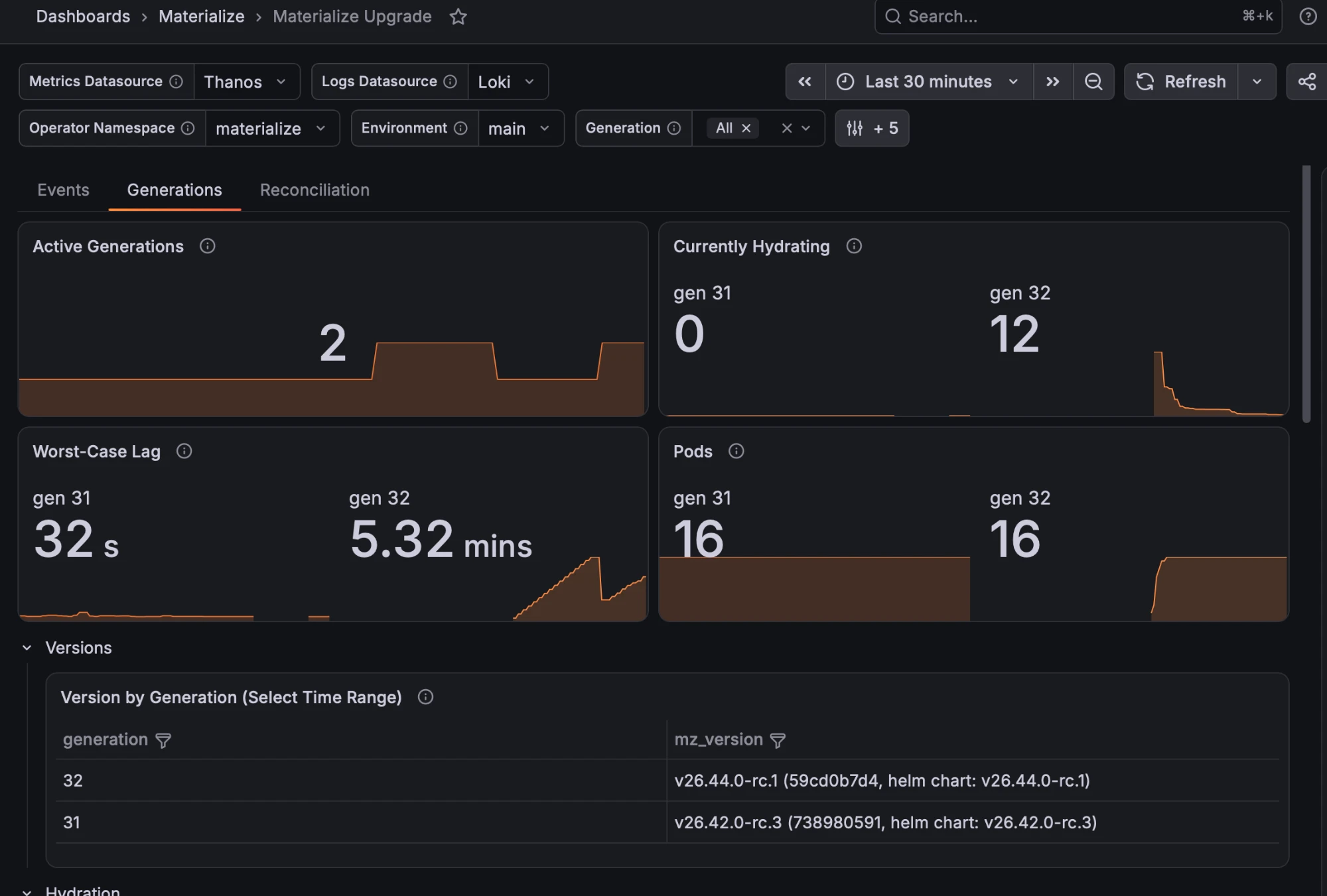Go to Materialize breadcrumb folder
Viewport: 1327px width, 896px height.
pos(202,17)
